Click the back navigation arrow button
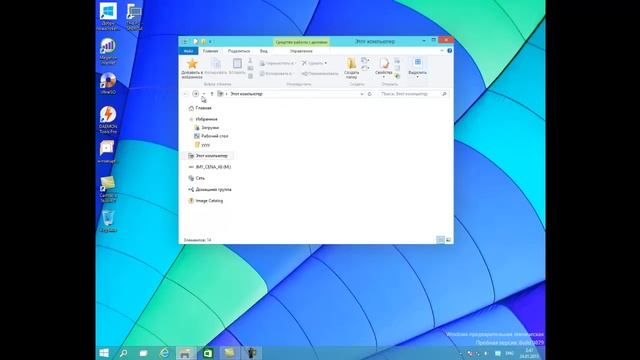Image resolution: width=640 pixels, height=360 pixels. 186,94
